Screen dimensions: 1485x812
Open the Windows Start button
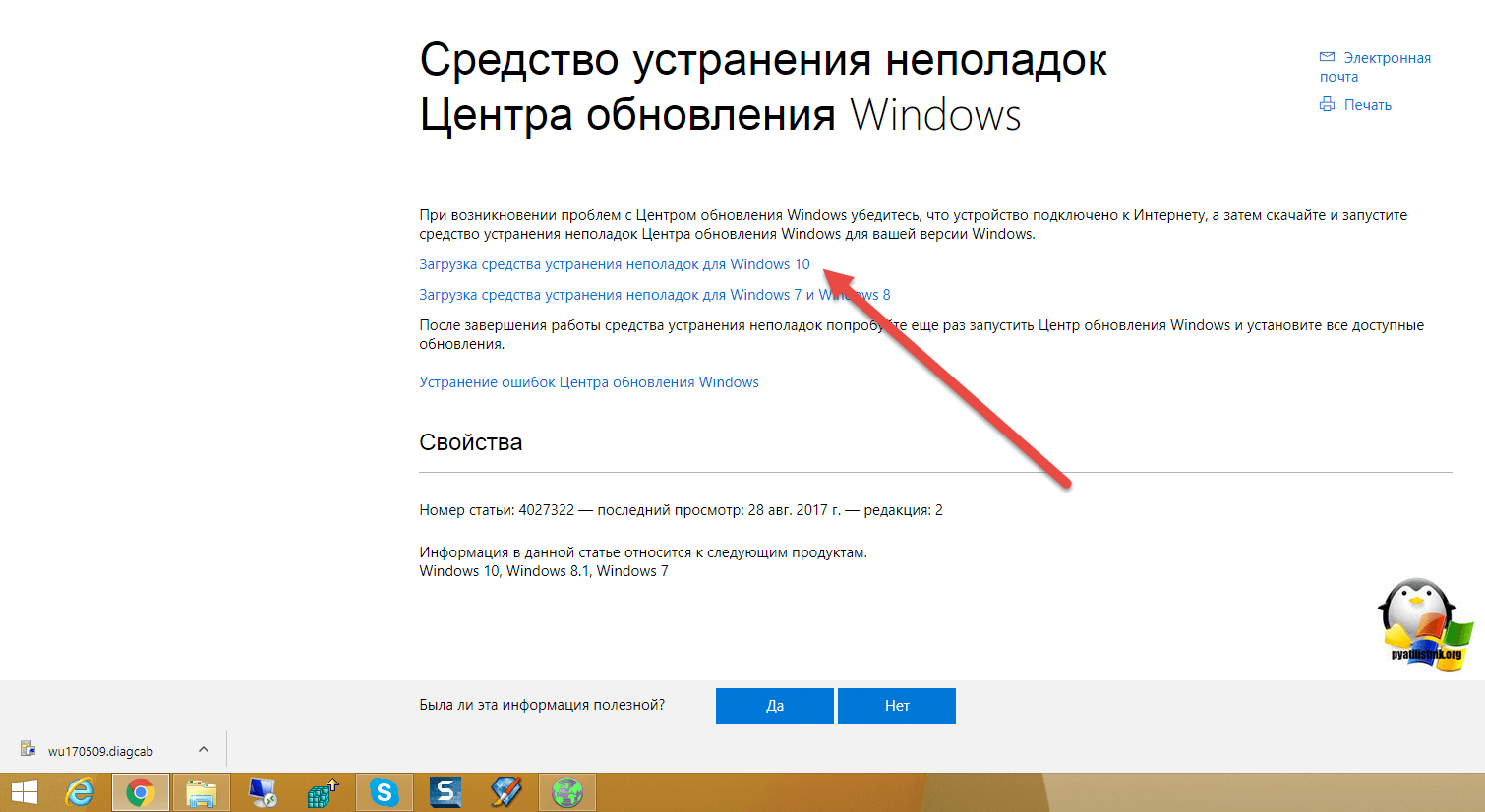[24, 792]
